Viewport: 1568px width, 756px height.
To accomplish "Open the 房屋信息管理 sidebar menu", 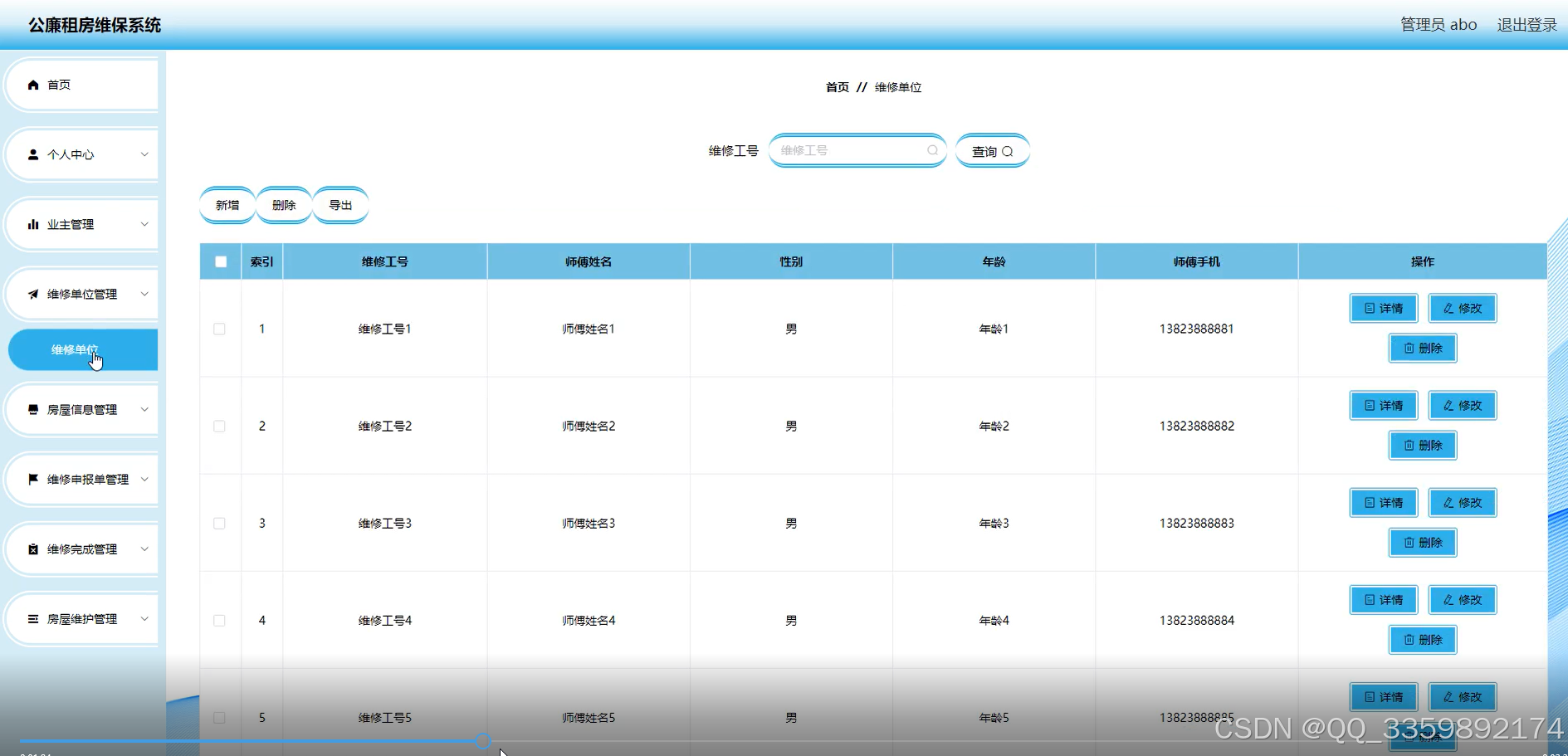I will pyautogui.click(x=82, y=409).
